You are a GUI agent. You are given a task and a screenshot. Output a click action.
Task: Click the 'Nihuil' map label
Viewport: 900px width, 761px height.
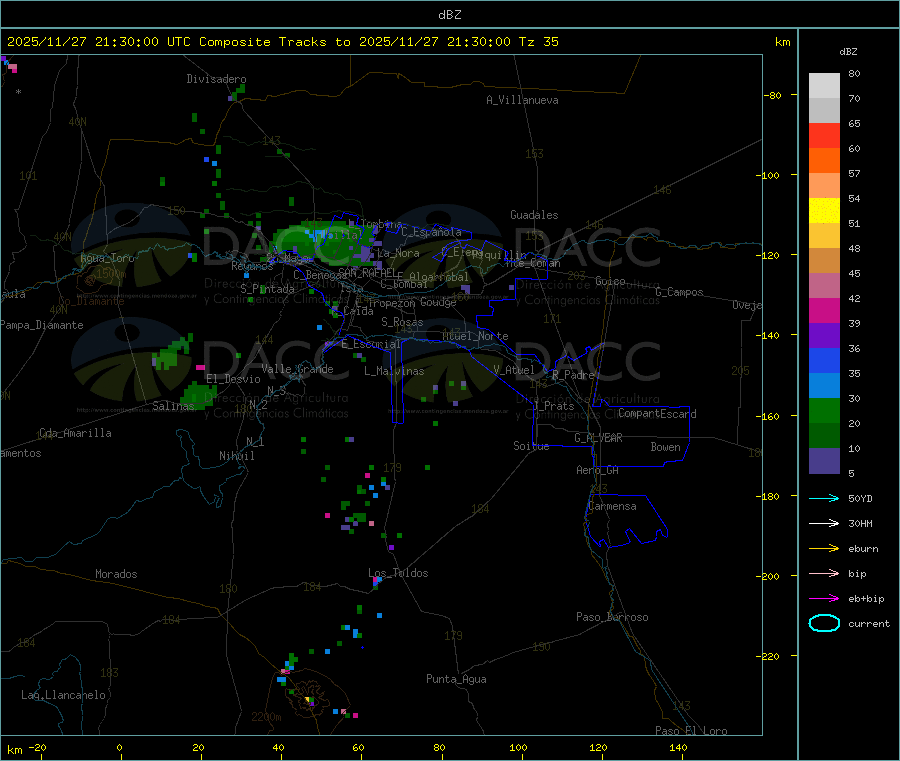pos(236,456)
